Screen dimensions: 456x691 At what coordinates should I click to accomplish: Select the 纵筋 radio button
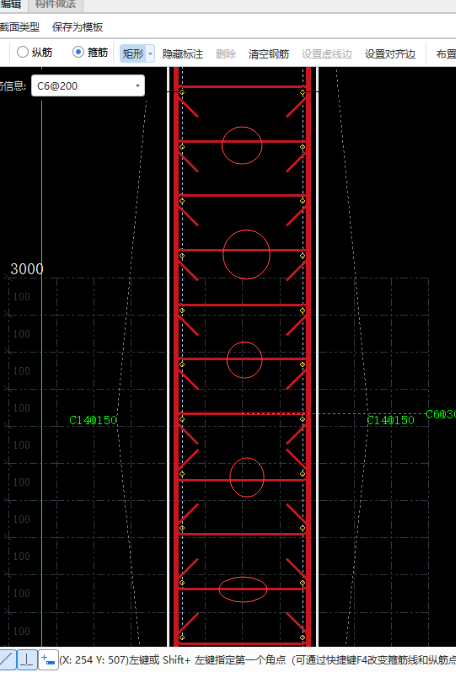pyautogui.click(x=23, y=52)
